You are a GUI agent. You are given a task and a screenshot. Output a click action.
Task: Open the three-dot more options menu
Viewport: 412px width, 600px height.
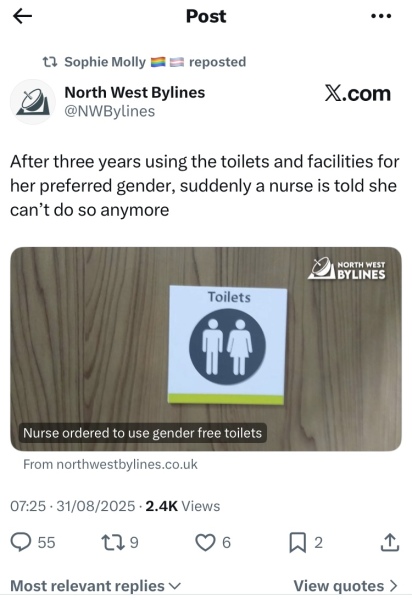pos(381,16)
